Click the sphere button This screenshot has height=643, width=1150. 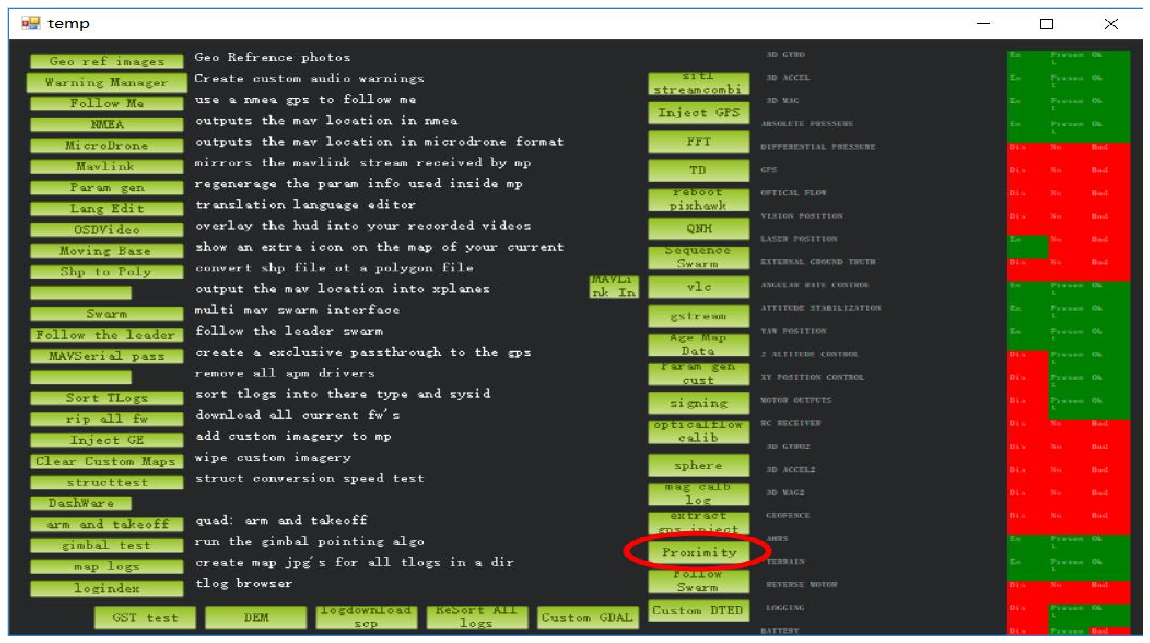pyautogui.click(x=698, y=465)
